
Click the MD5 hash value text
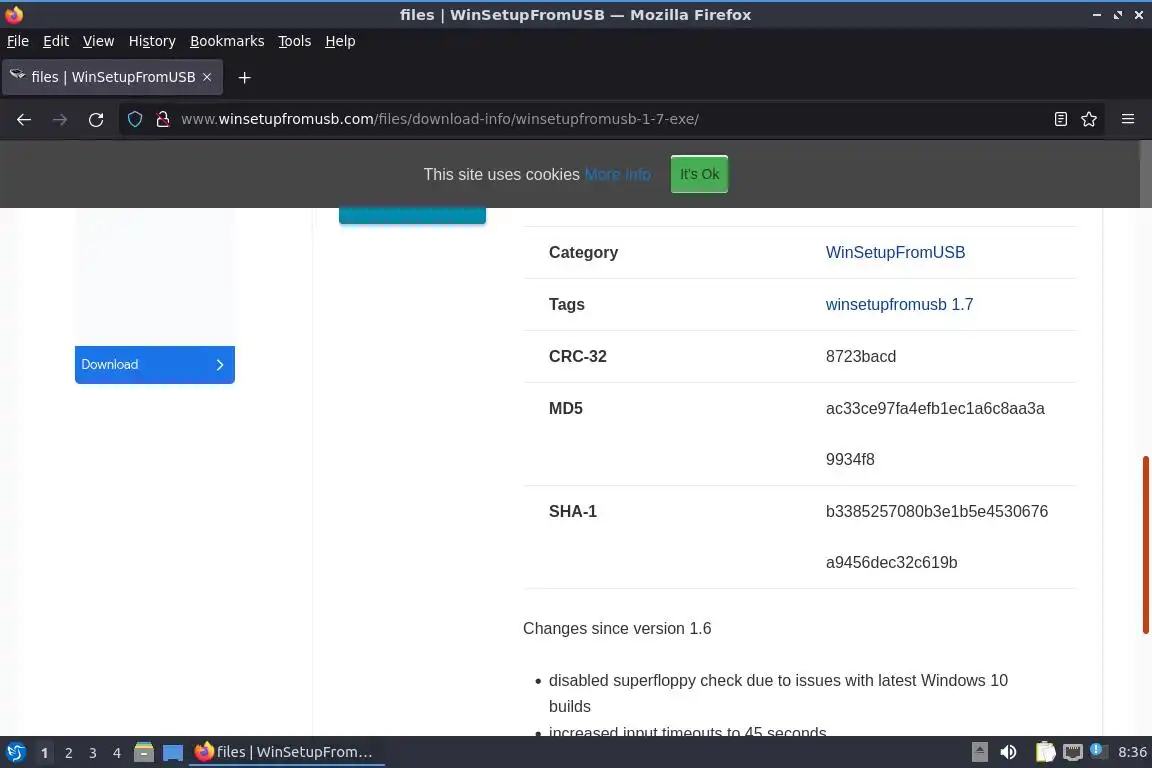(935, 434)
